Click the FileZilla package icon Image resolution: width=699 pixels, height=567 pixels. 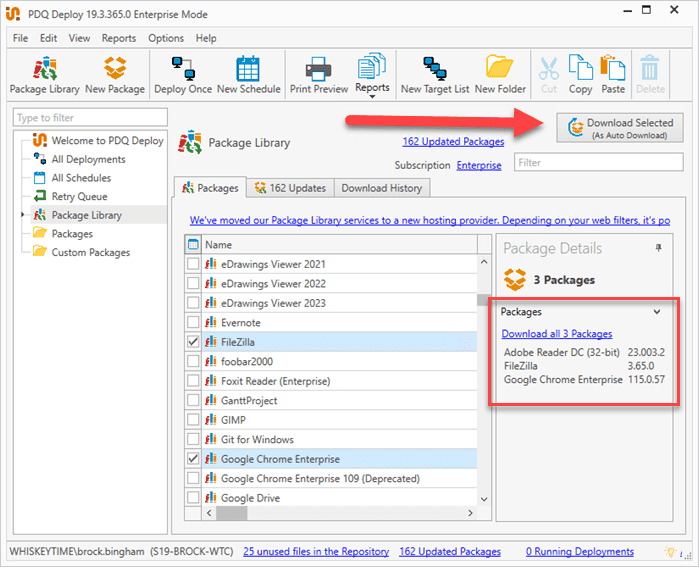(211, 342)
